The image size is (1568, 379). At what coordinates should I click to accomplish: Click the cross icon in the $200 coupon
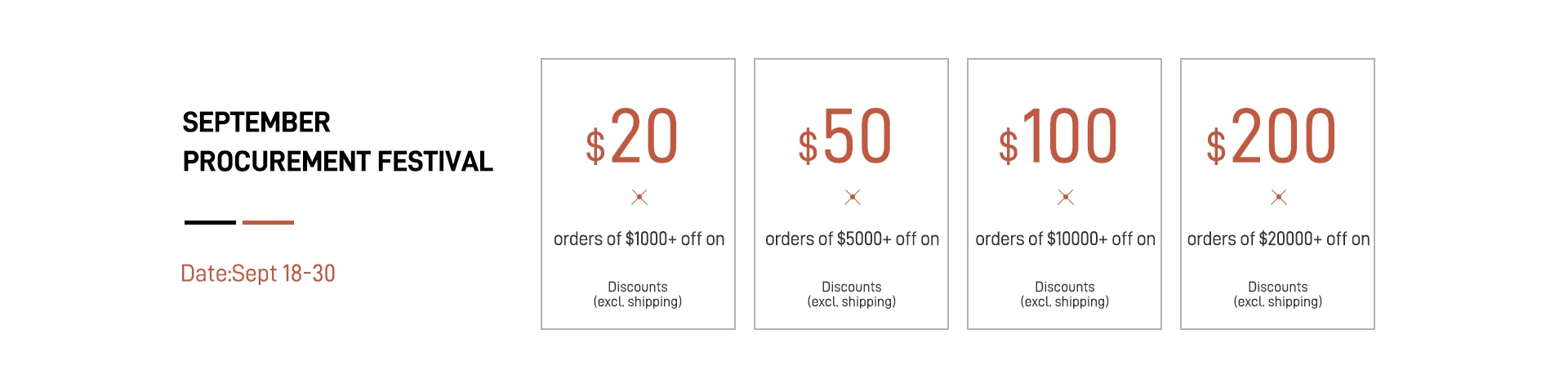(x=1279, y=197)
